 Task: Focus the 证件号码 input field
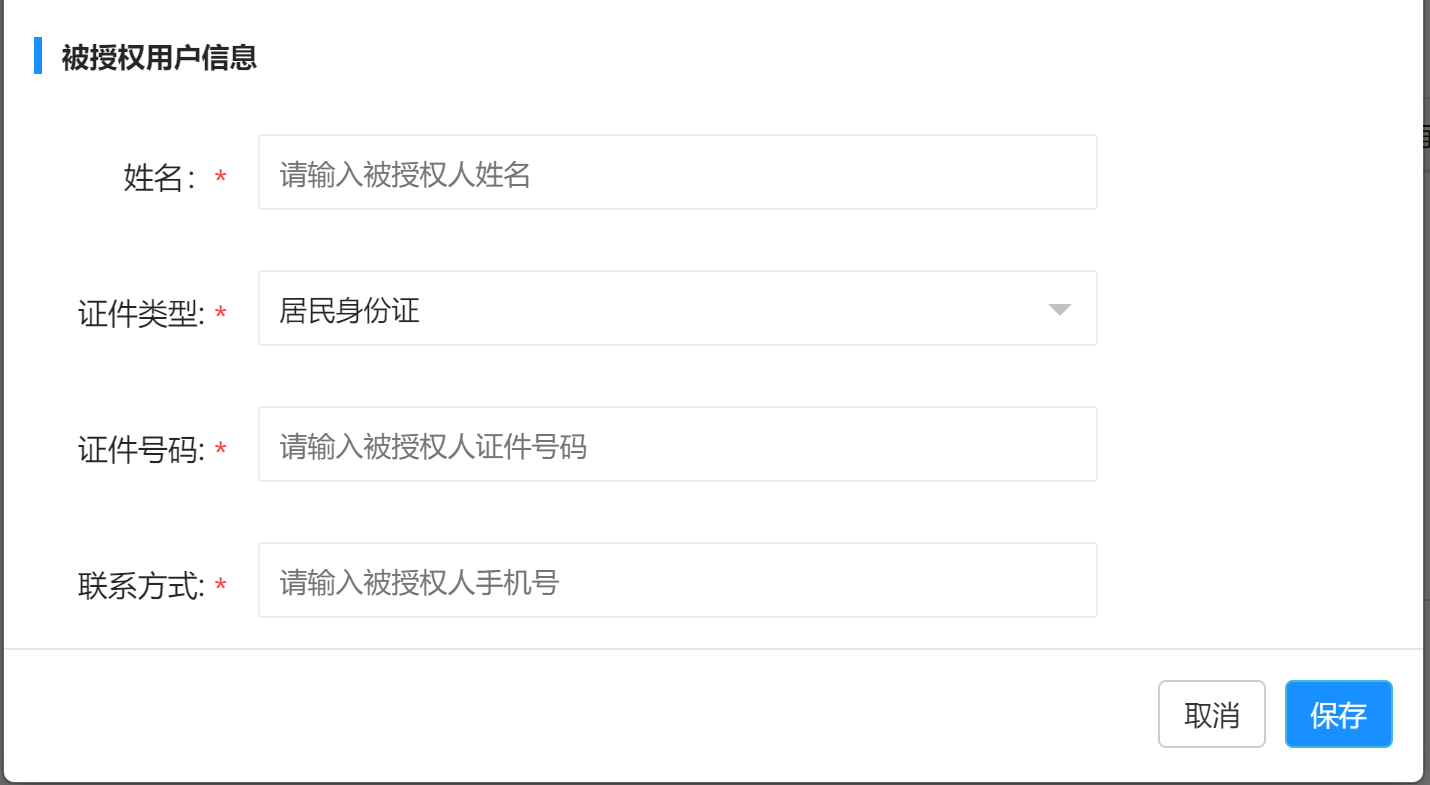(x=677, y=445)
